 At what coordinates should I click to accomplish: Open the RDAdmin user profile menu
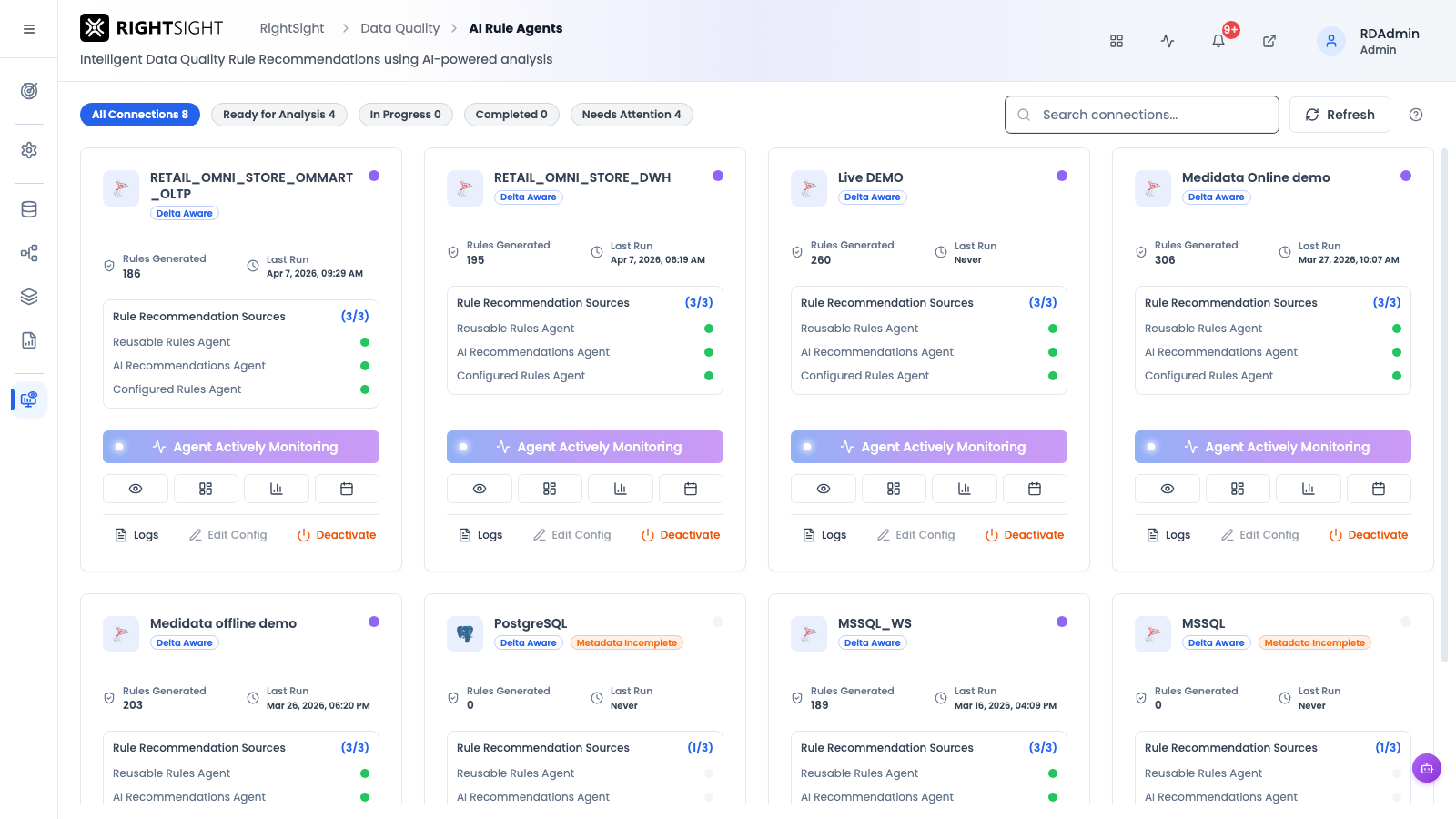pyautogui.click(x=1369, y=41)
